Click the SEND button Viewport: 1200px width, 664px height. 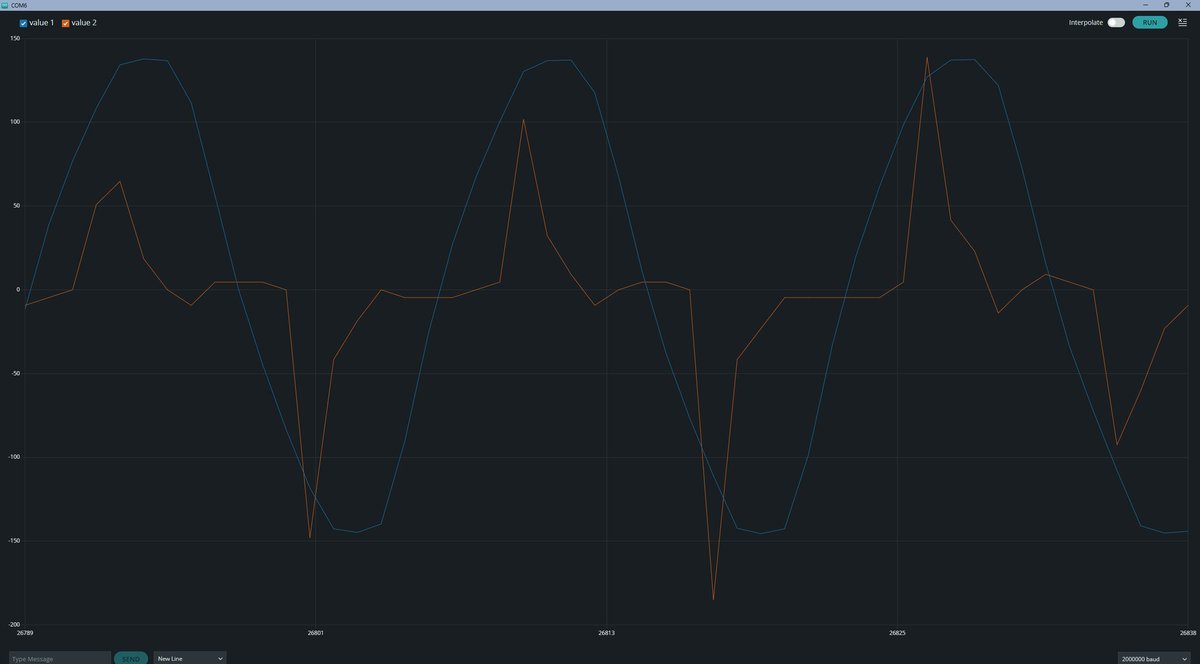coord(131,658)
